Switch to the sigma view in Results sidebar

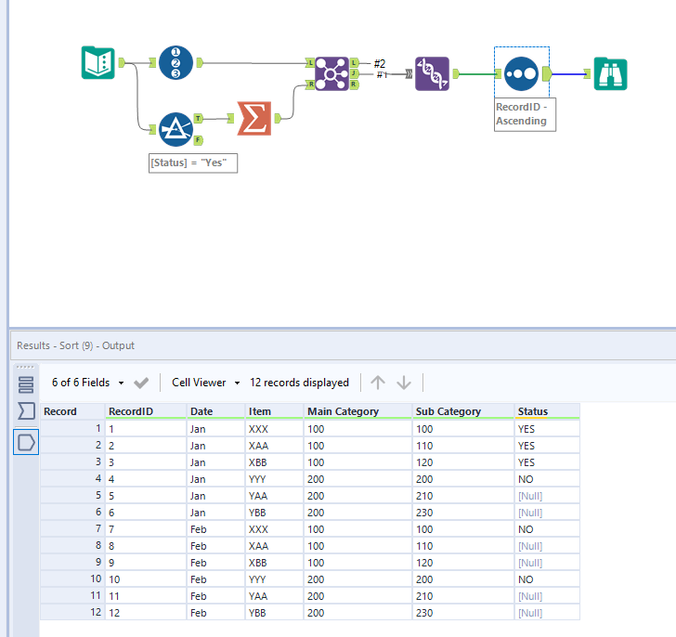pyautogui.click(x=26, y=411)
